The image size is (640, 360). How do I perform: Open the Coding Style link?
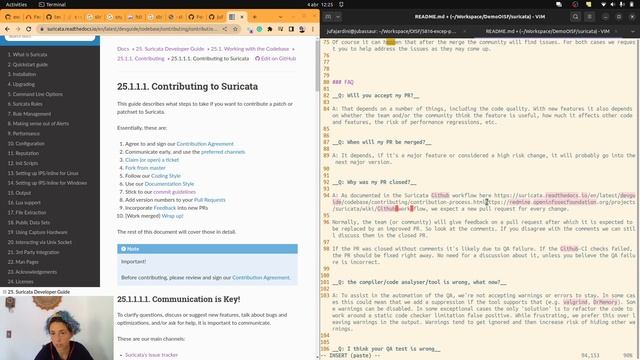[x=166, y=176]
